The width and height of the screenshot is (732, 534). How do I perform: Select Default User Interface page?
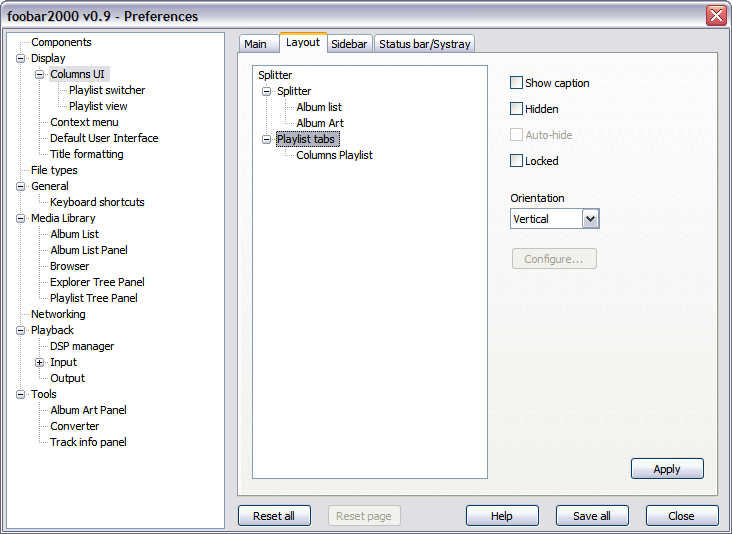[104, 138]
